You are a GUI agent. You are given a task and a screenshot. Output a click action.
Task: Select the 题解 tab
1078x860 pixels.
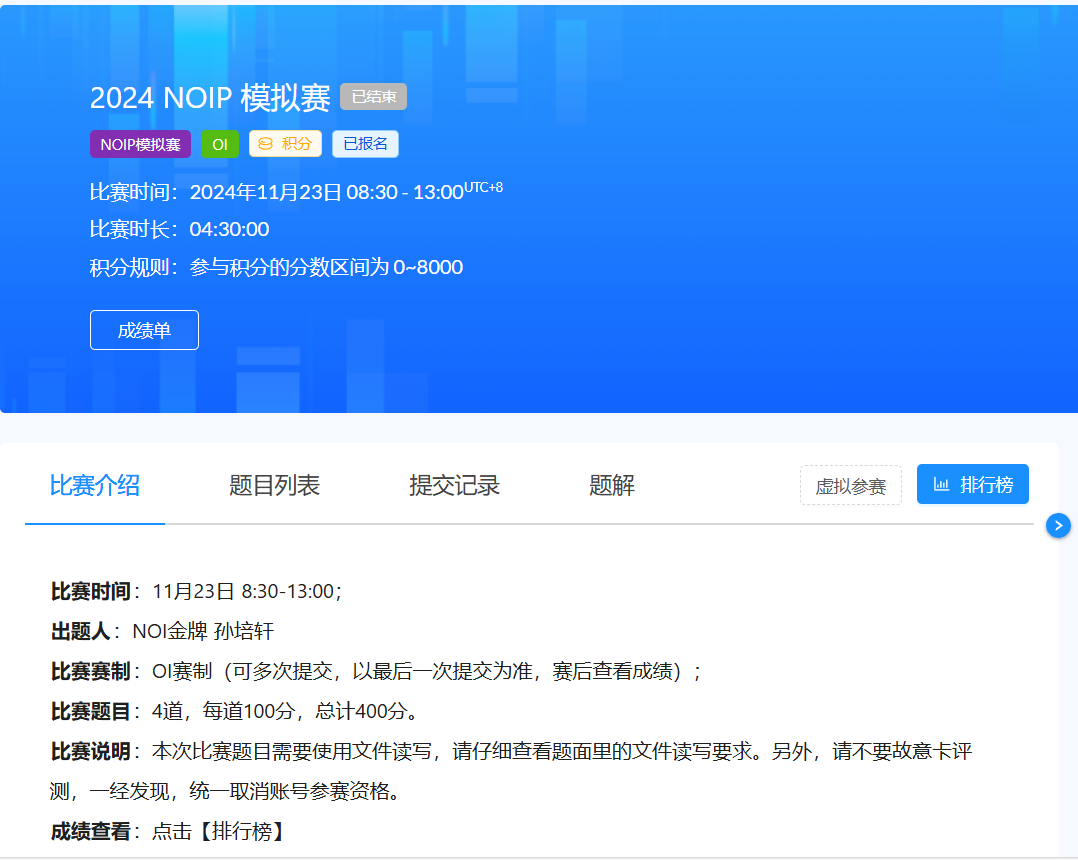pos(612,486)
